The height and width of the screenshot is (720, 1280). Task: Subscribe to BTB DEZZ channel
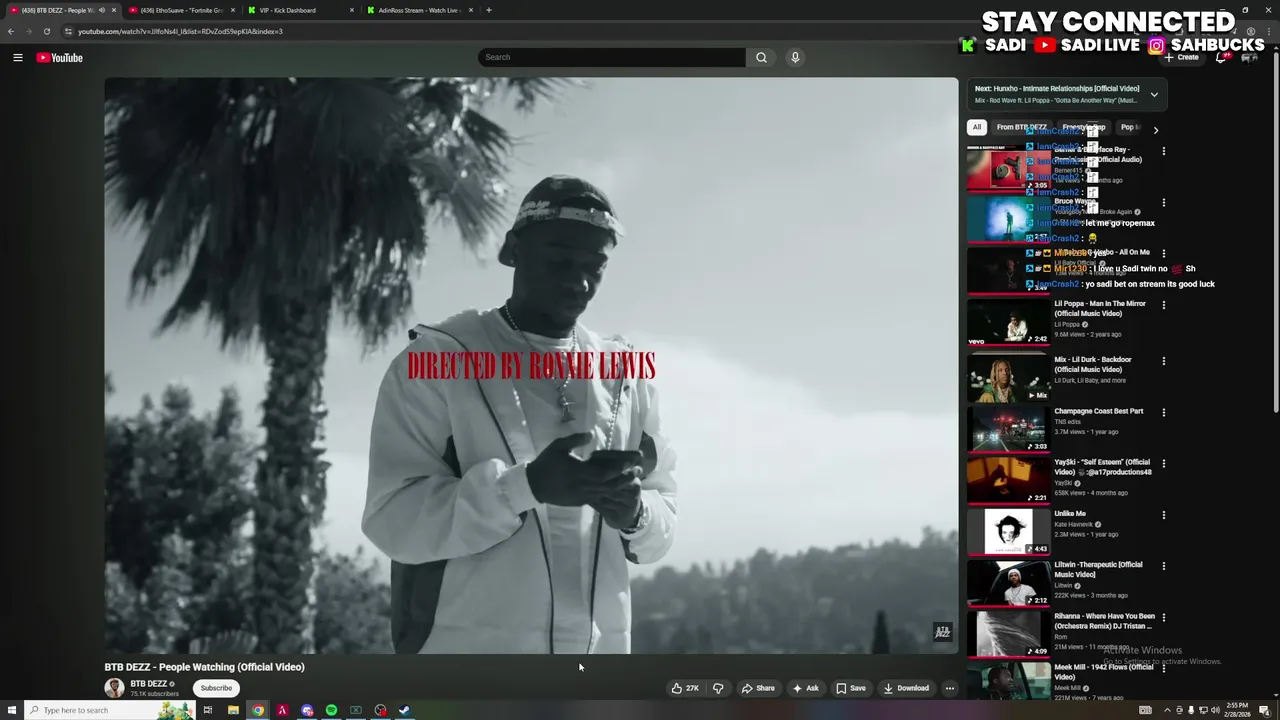pos(216,688)
